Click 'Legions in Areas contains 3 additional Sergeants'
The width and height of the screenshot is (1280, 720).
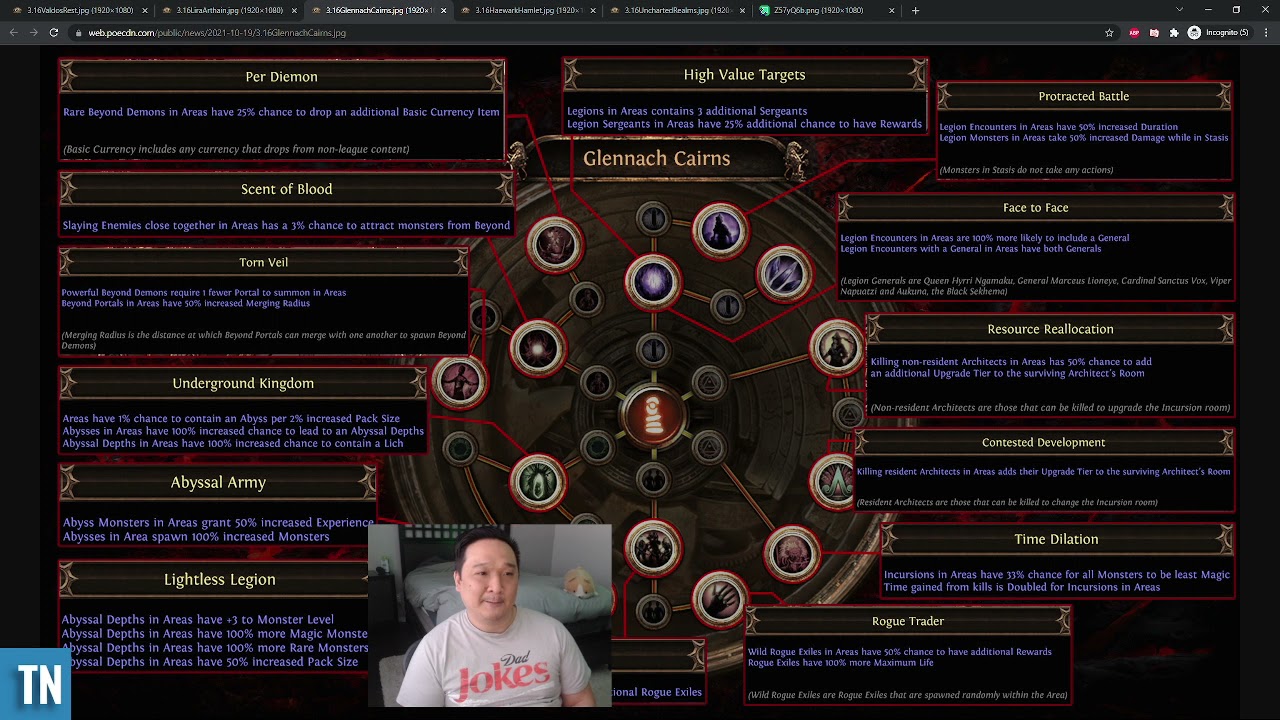[x=687, y=111]
